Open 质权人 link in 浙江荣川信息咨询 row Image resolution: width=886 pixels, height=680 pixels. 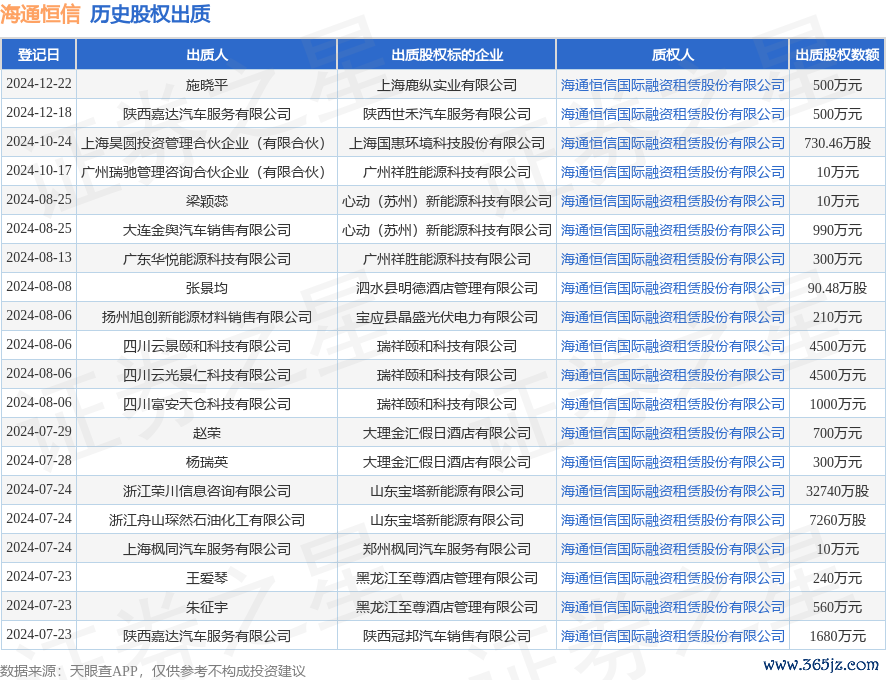pos(672,491)
